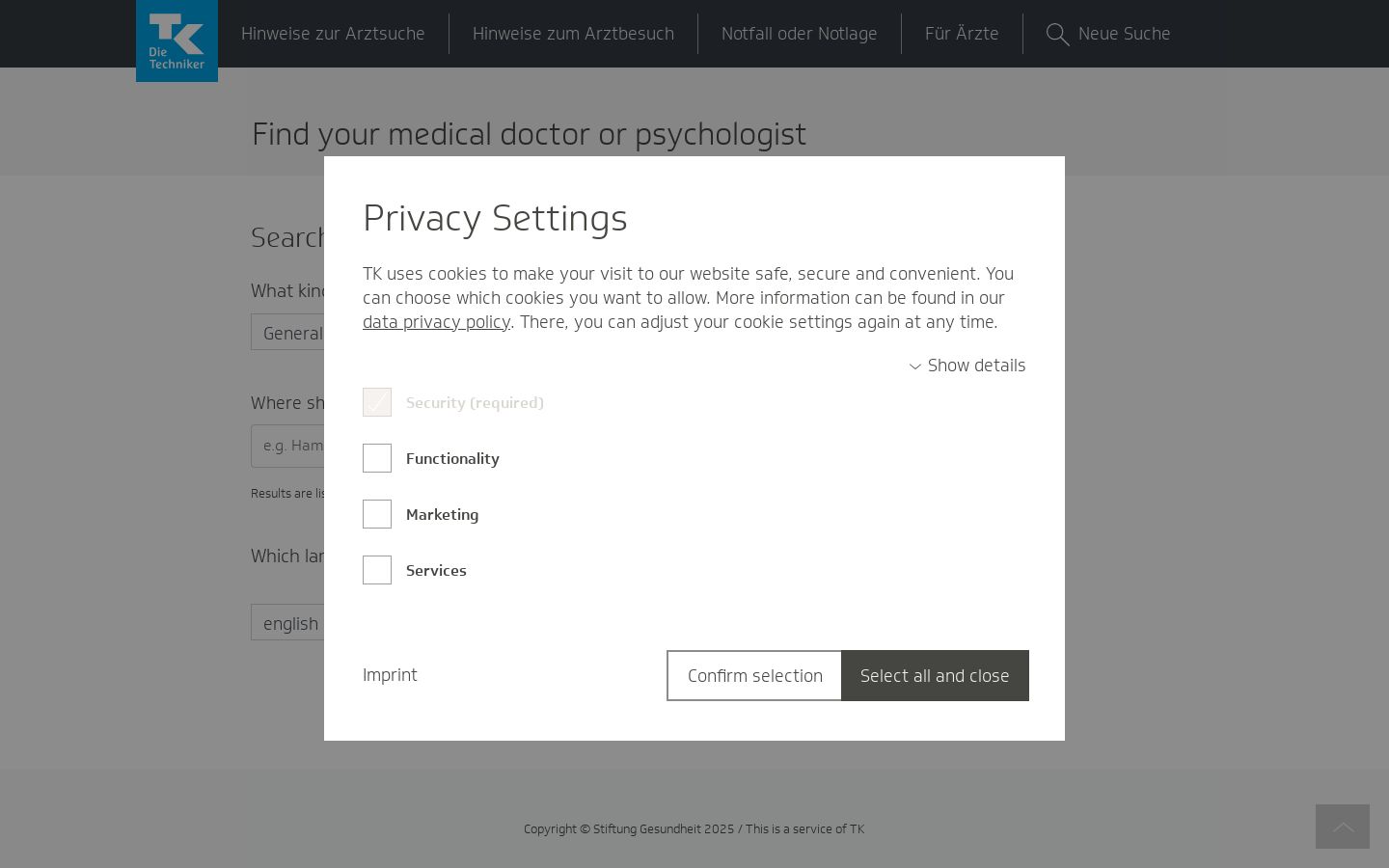Open Hinweise zum Arztbesuch menu item
Viewport: 1389px width, 868px height.
pyautogui.click(x=573, y=34)
